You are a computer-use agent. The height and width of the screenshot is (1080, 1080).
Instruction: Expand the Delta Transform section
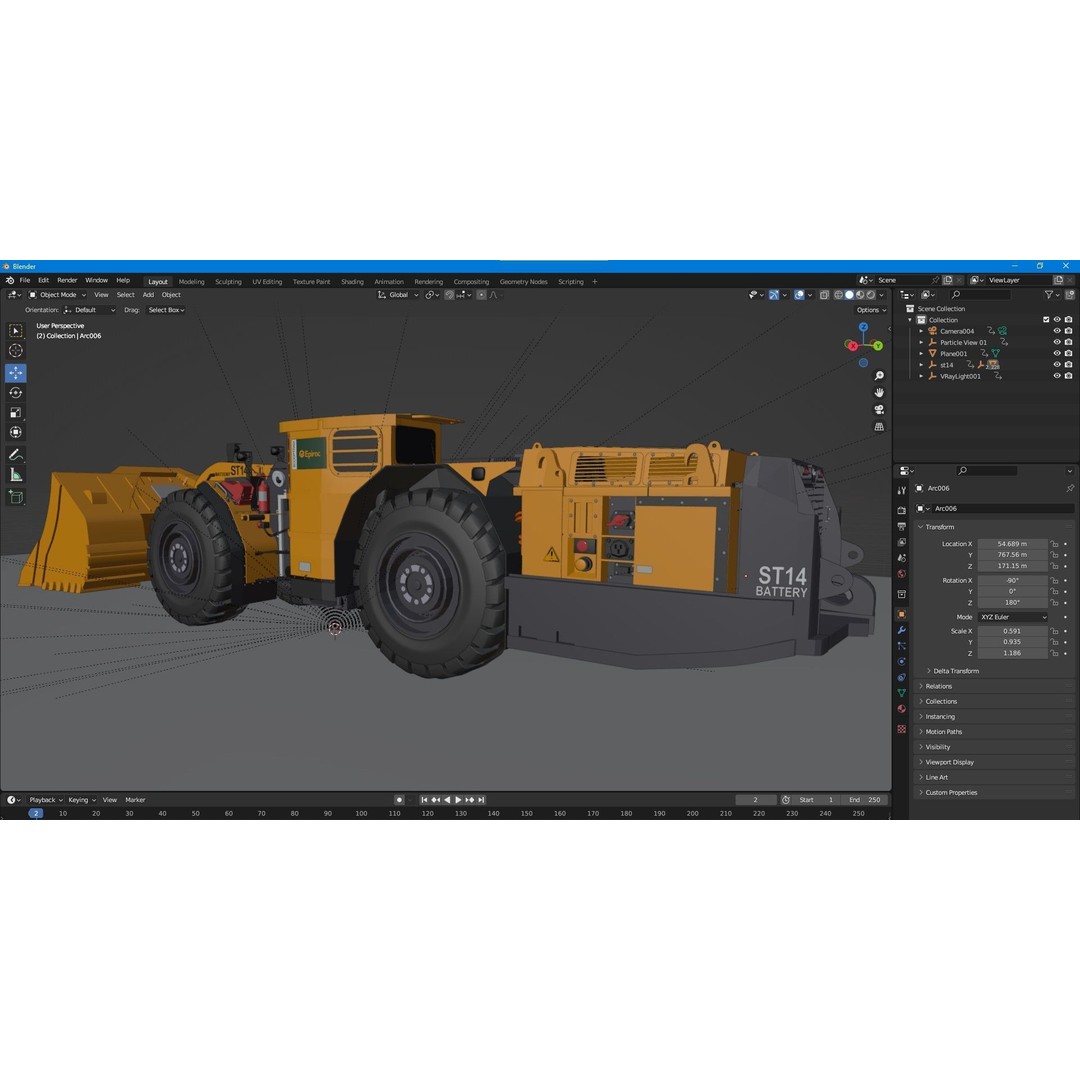click(953, 671)
